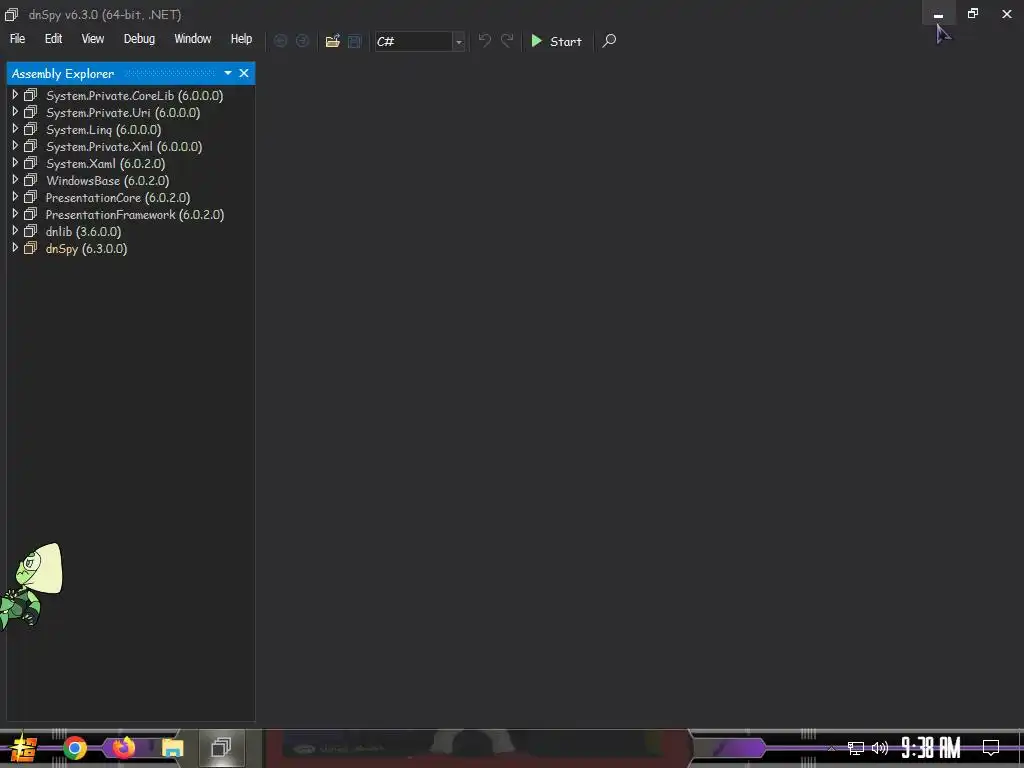Viewport: 1024px width, 768px height.
Task: Open the Help menu
Action: [x=241, y=39]
